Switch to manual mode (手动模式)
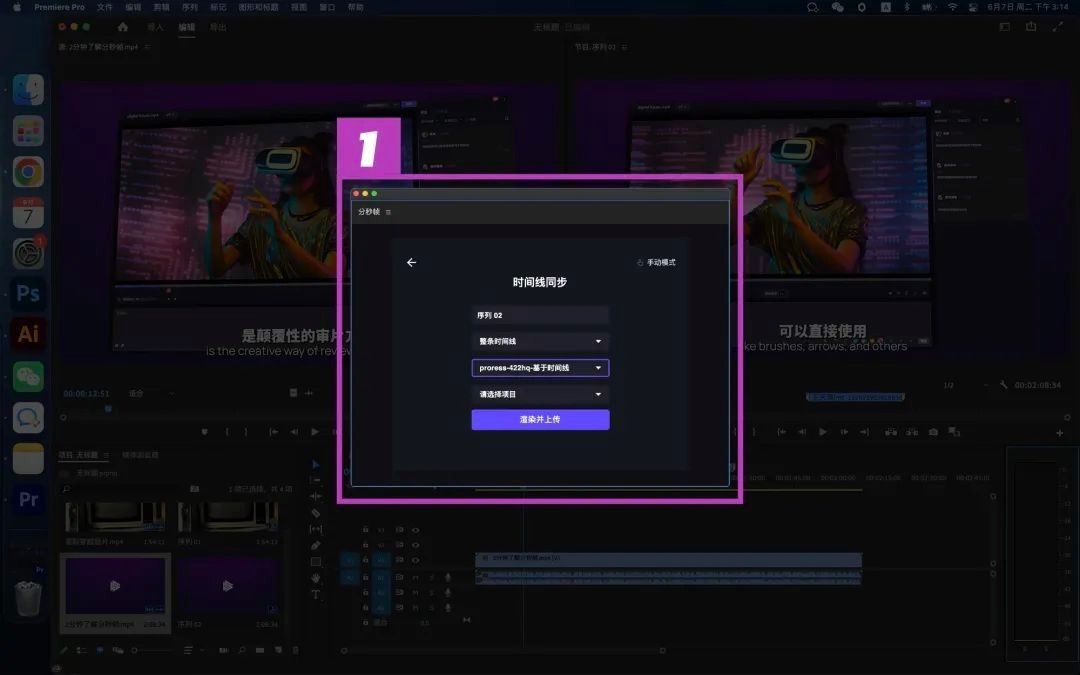Screen dimensions: 1080x675 coord(656,263)
